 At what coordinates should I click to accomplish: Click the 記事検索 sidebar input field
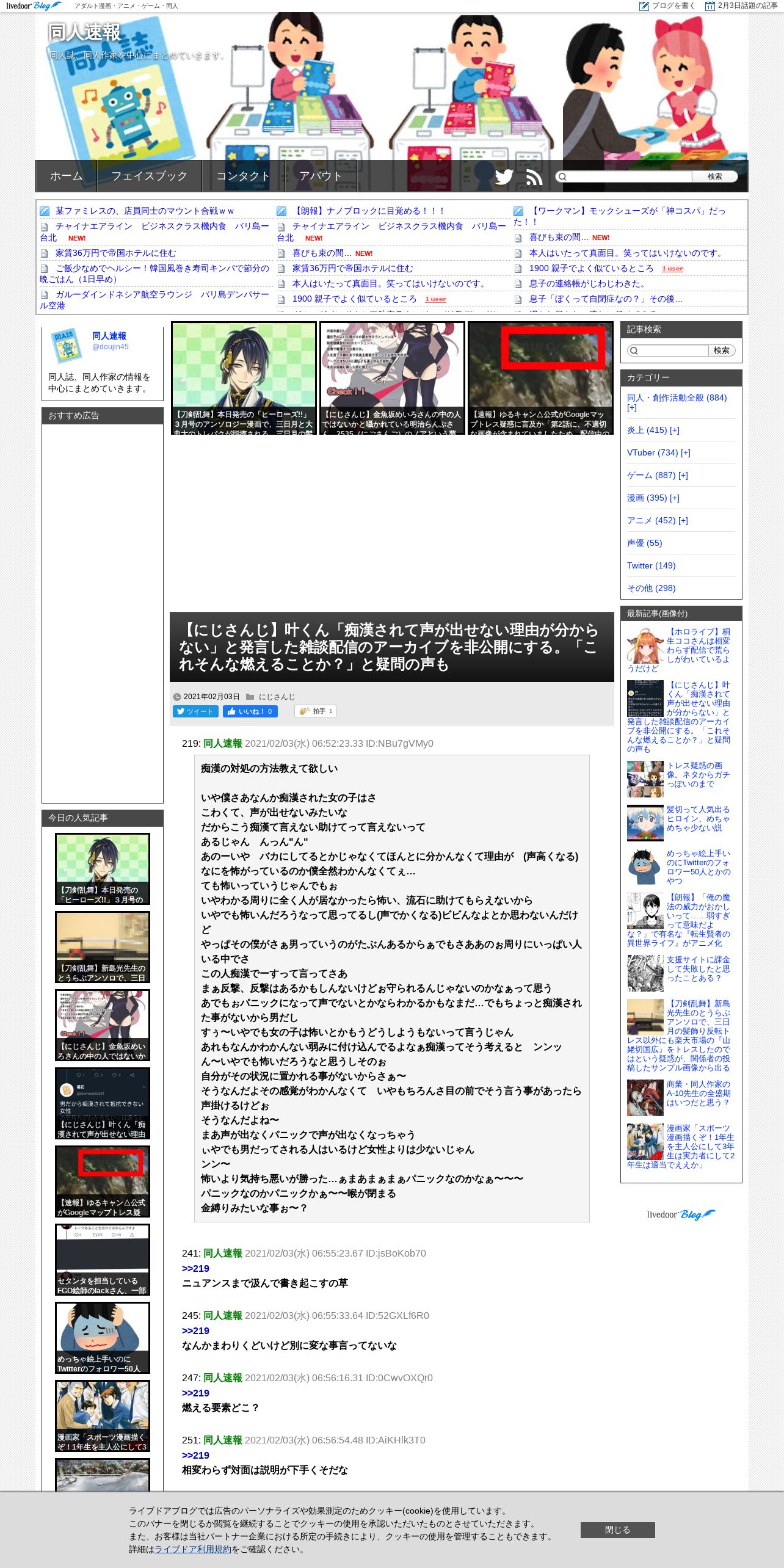tap(668, 350)
